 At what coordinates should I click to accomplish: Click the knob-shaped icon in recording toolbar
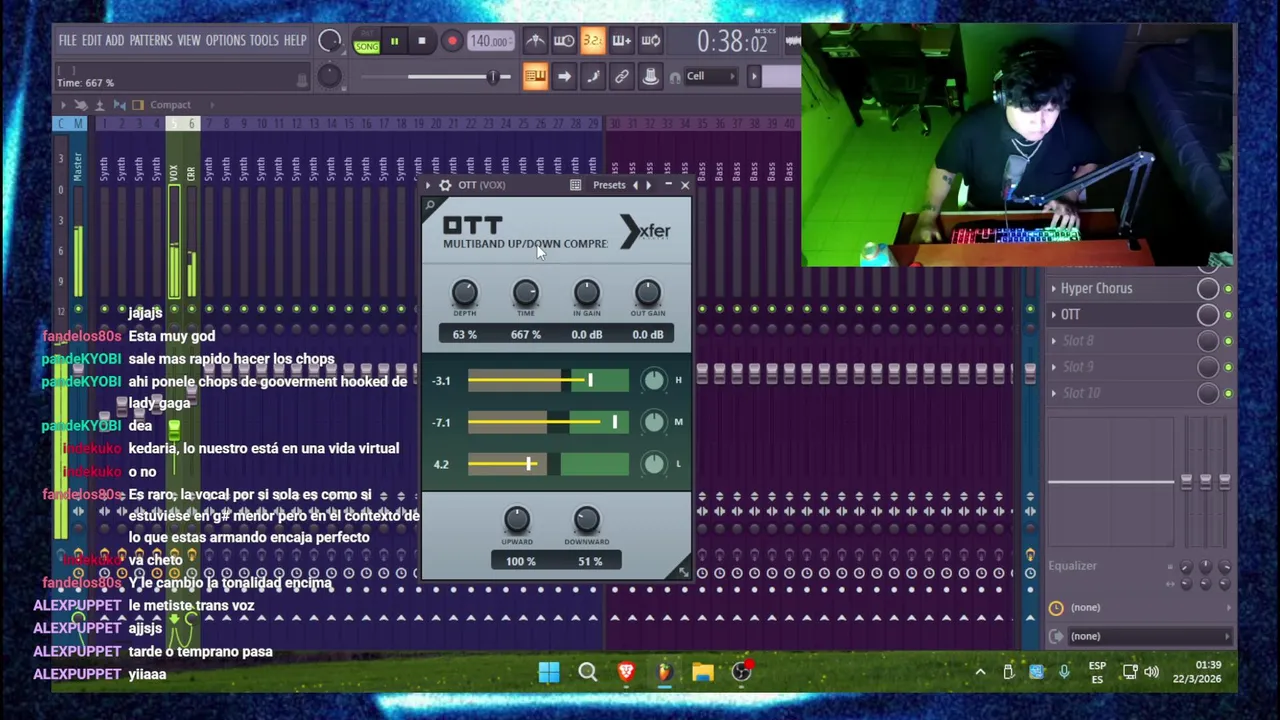coord(651,76)
